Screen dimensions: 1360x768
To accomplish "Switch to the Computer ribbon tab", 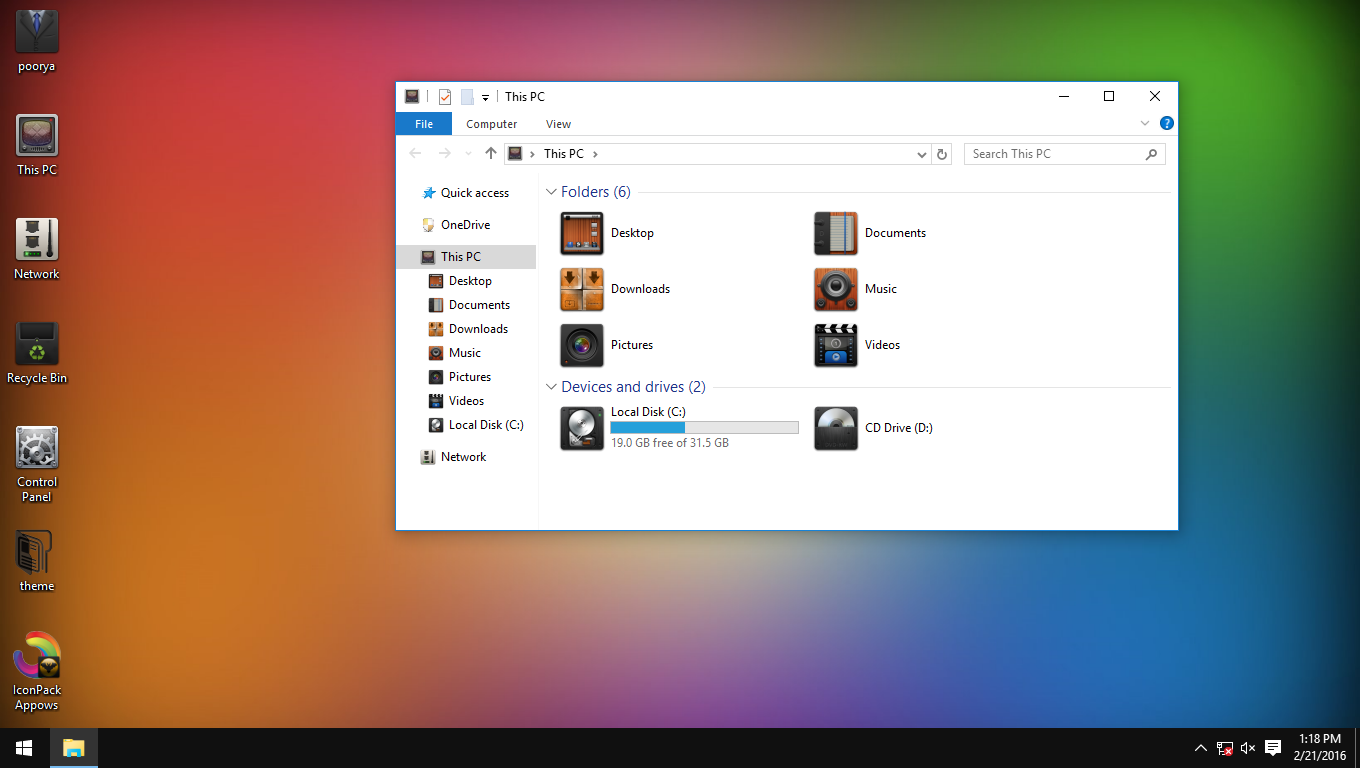I will (x=491, y=123).
